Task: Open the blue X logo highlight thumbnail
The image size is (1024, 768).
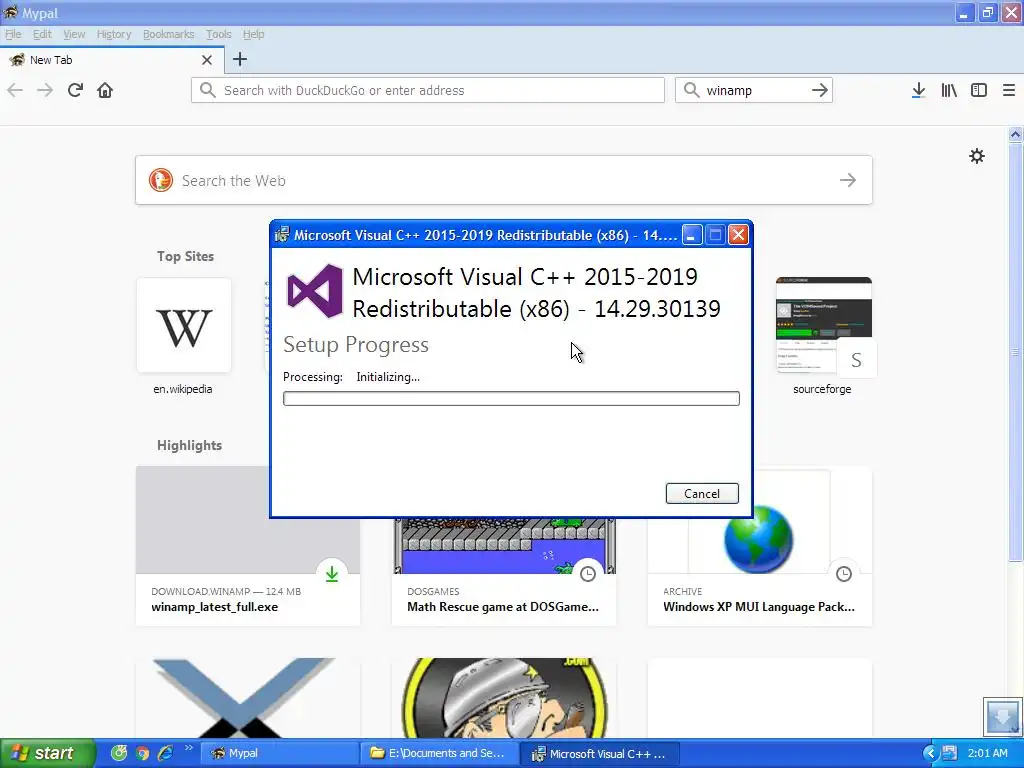Action: pyautogui.click(x=248, y=697)
